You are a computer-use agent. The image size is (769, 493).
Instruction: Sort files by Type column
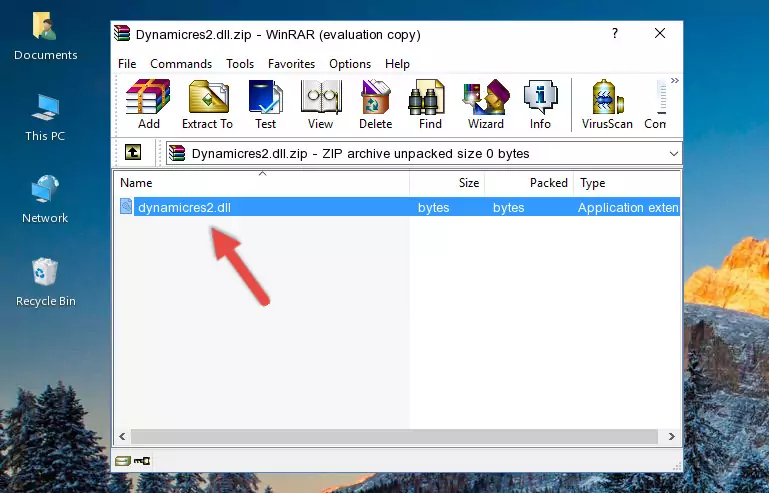627,183
